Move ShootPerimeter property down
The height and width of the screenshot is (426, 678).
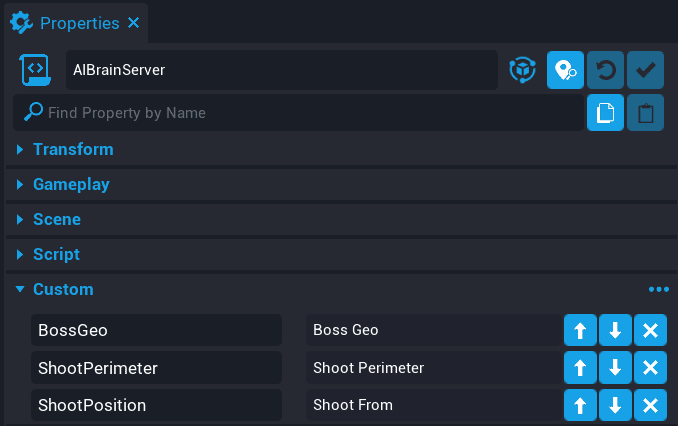coord(615,368)
